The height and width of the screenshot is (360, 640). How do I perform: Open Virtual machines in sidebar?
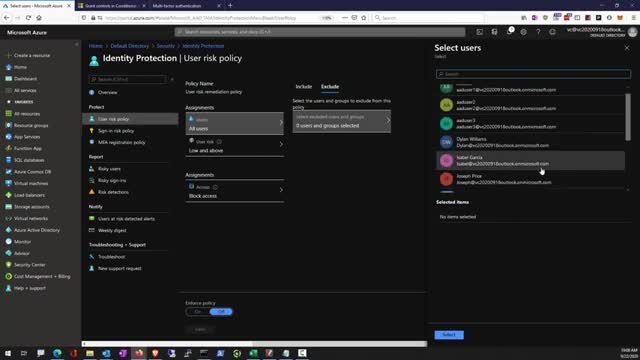(x=27, y=183)
